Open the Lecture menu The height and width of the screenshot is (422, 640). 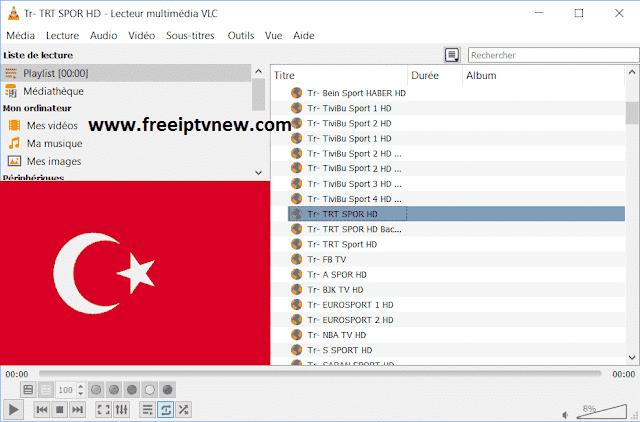tap(62, 36)
